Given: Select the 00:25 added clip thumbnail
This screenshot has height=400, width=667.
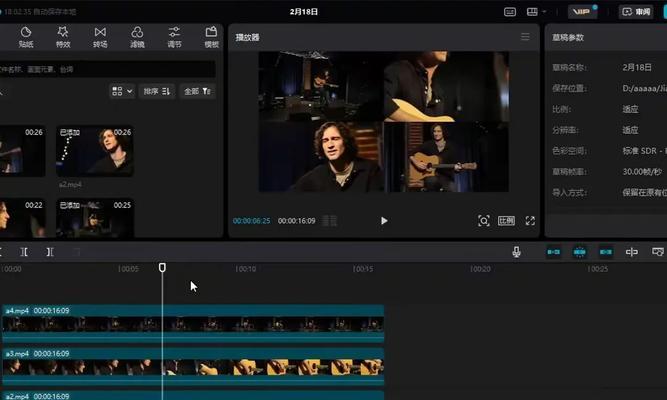Looking at the screenshot, I should [95, 218].
